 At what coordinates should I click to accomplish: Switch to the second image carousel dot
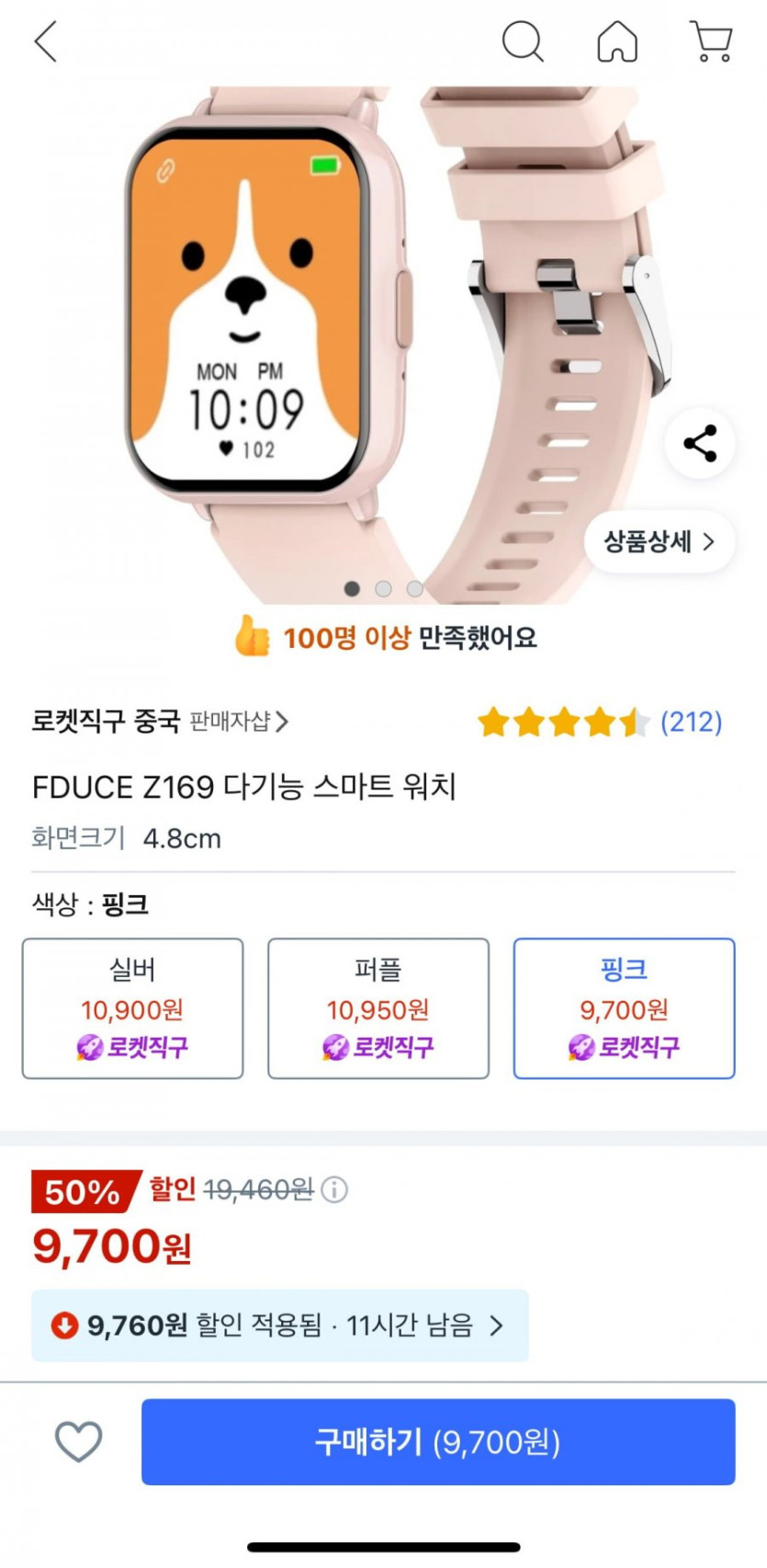pos(384,588)
